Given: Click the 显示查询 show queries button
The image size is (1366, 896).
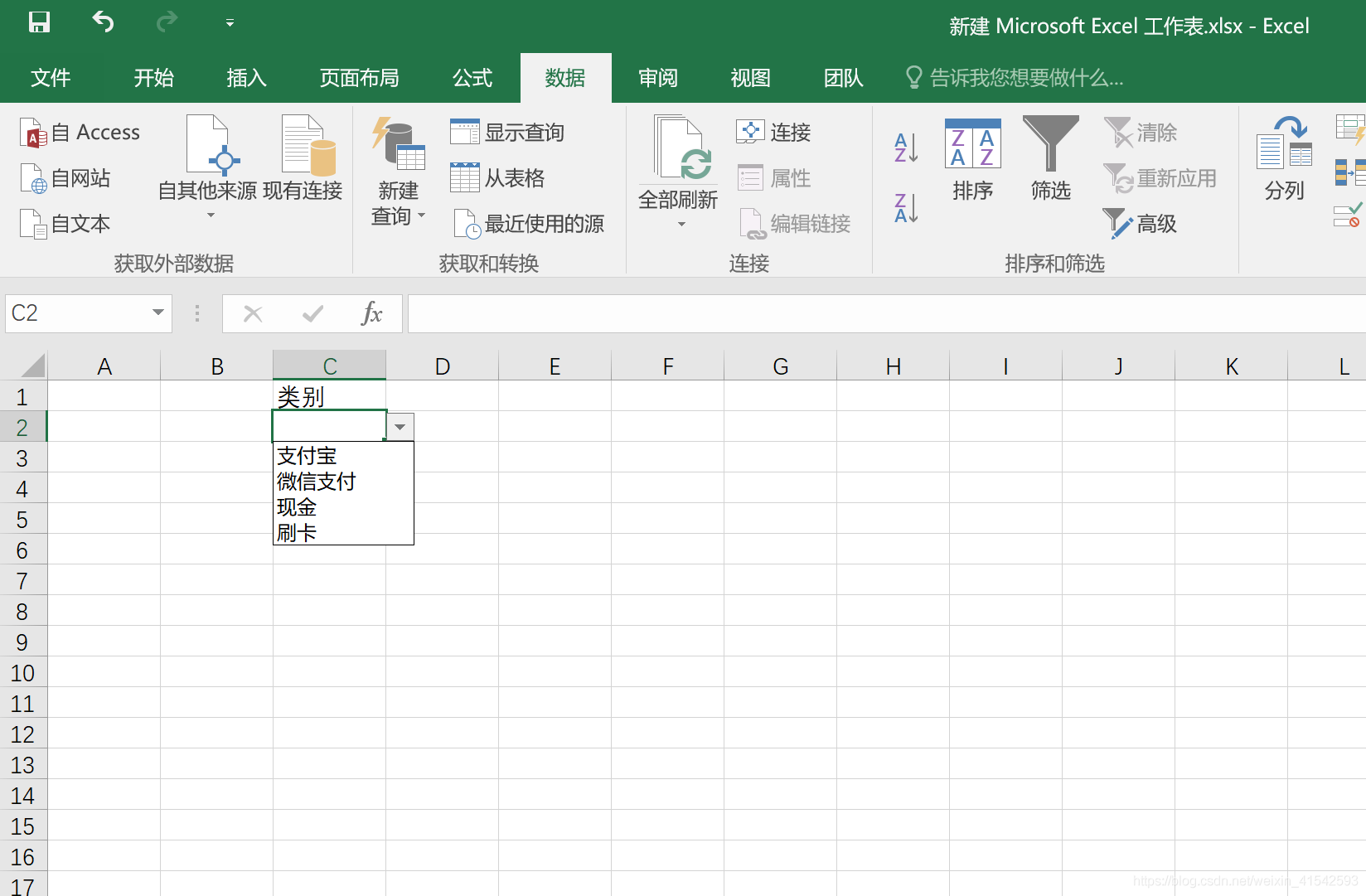Looking at the screenshot, I should click(x=507, y=133).
